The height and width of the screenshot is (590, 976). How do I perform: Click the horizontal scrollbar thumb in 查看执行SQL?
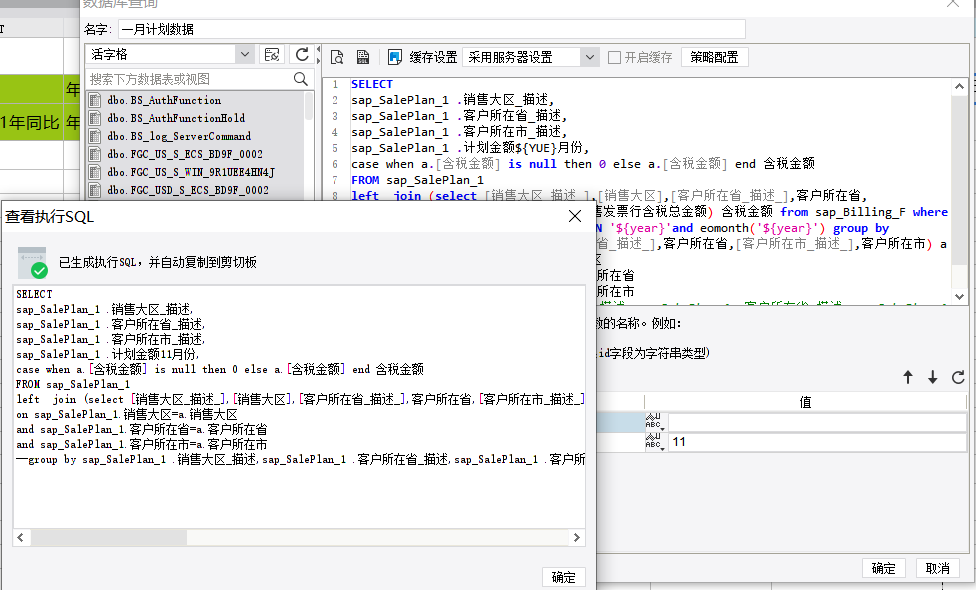[109, 537]
